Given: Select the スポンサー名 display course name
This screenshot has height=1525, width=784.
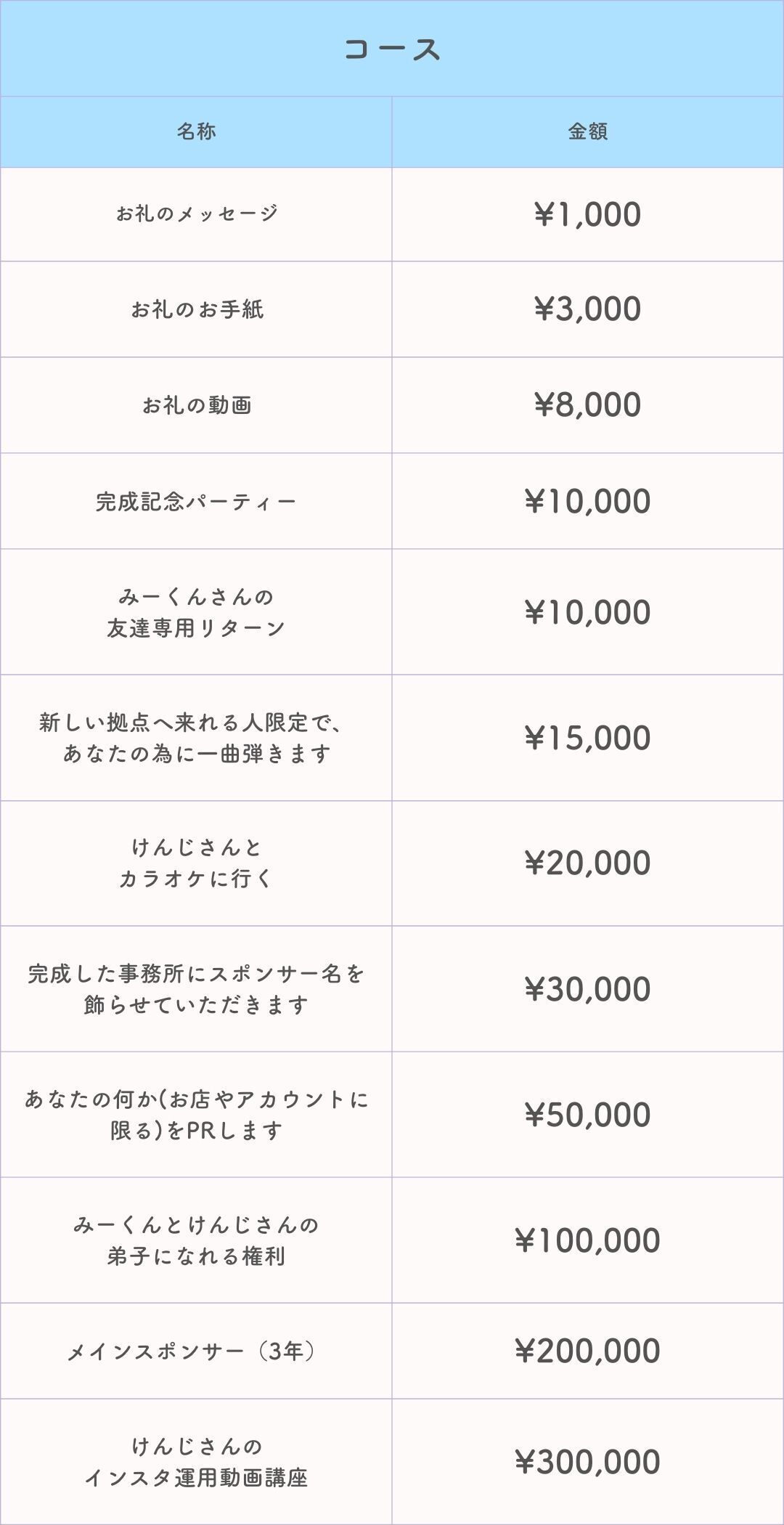Looking at the screenshot, I should [196, 989].
